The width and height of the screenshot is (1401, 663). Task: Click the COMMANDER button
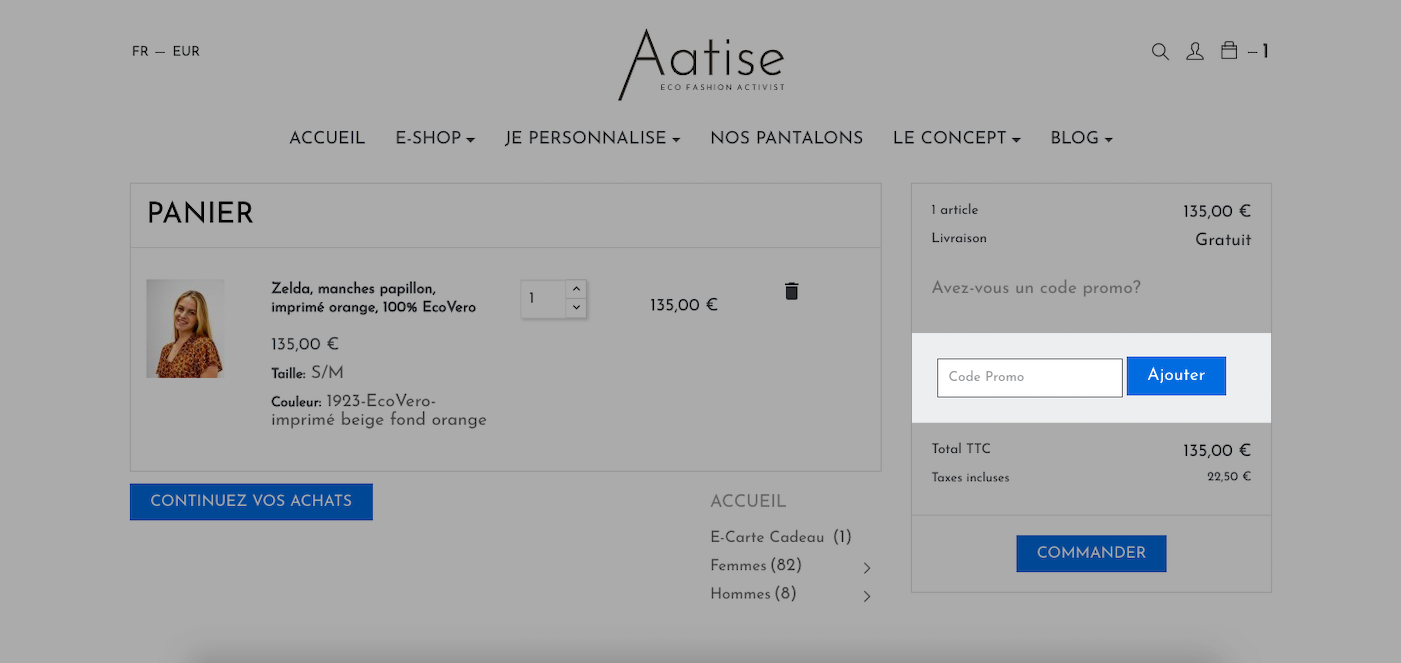[1091, 553]
